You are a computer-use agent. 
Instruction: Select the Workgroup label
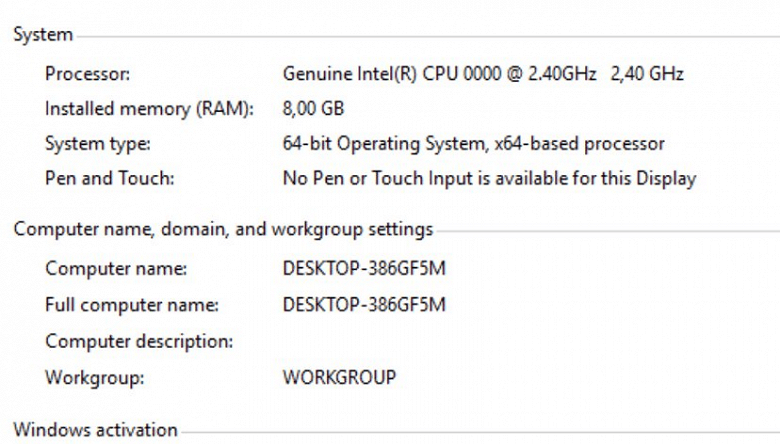point(95,378)
